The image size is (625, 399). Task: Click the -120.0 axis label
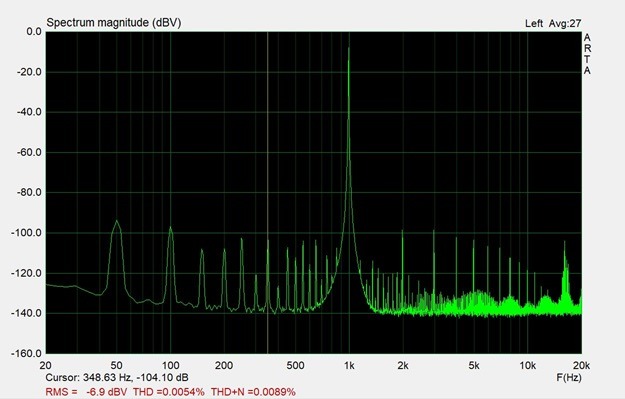click(x=26, y=273)
